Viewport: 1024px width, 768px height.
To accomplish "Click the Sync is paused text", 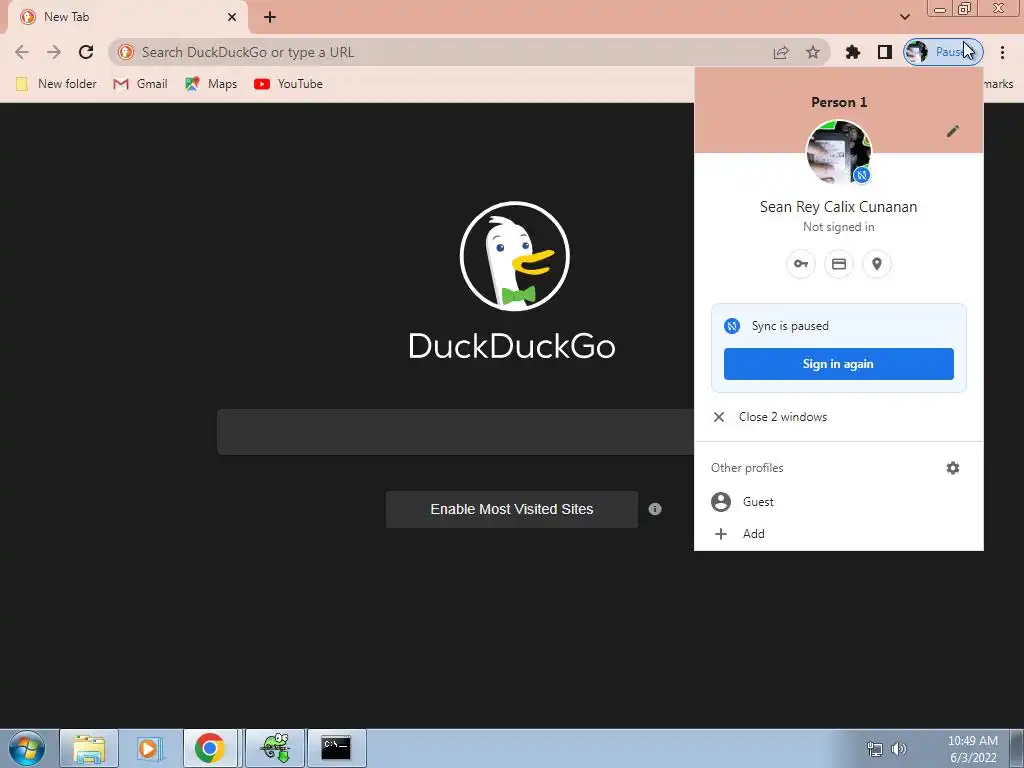I will coord(790,326).
